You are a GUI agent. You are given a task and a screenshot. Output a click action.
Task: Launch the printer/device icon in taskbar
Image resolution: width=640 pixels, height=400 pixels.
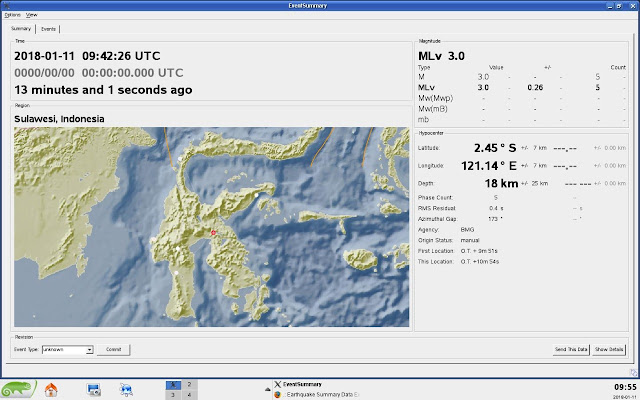pos(93,390)
